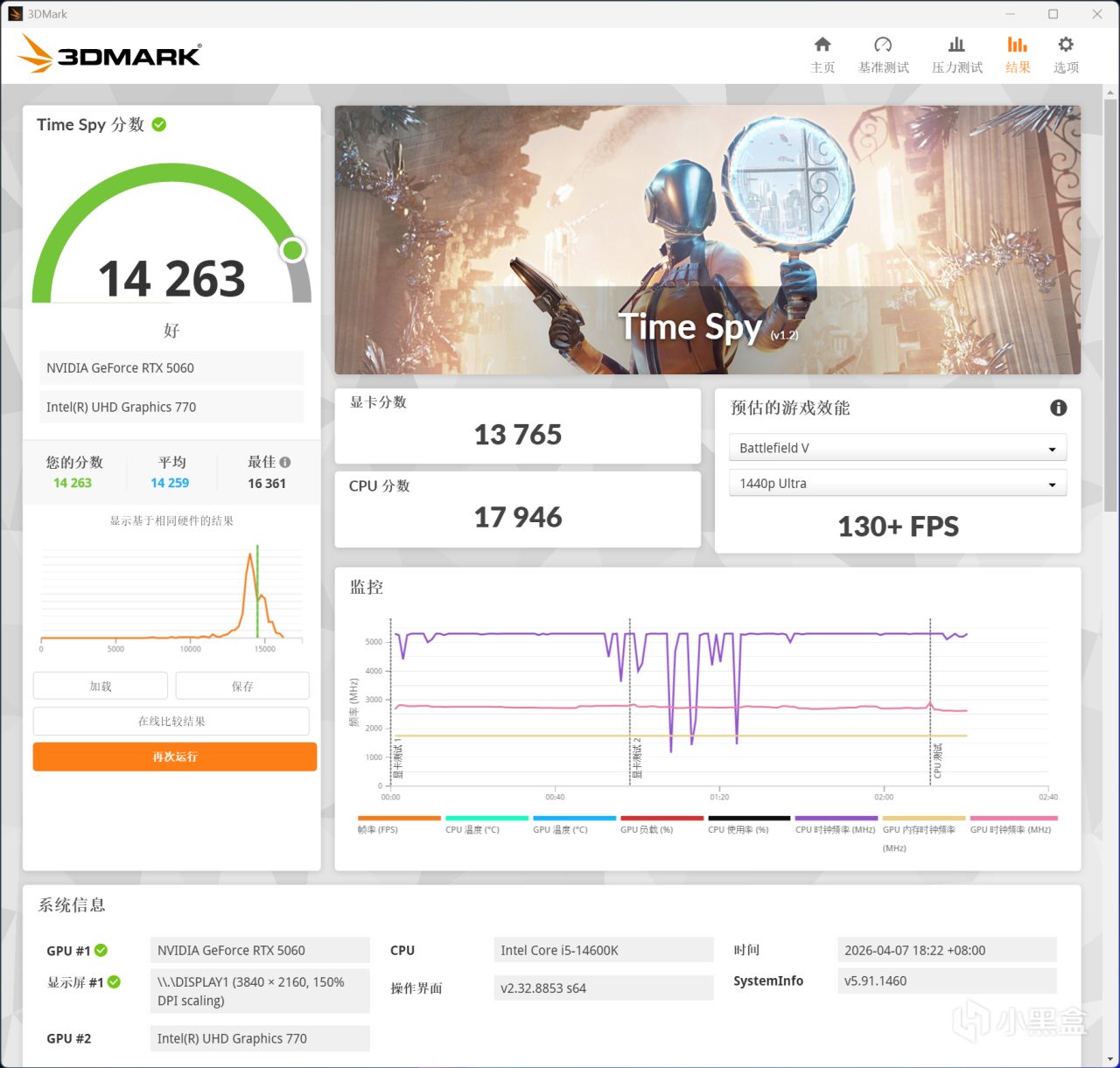Click the SystemInfo version v5.91.1460
The height and width of the screenshot is (1068, 1120).
tap(947, 981)
